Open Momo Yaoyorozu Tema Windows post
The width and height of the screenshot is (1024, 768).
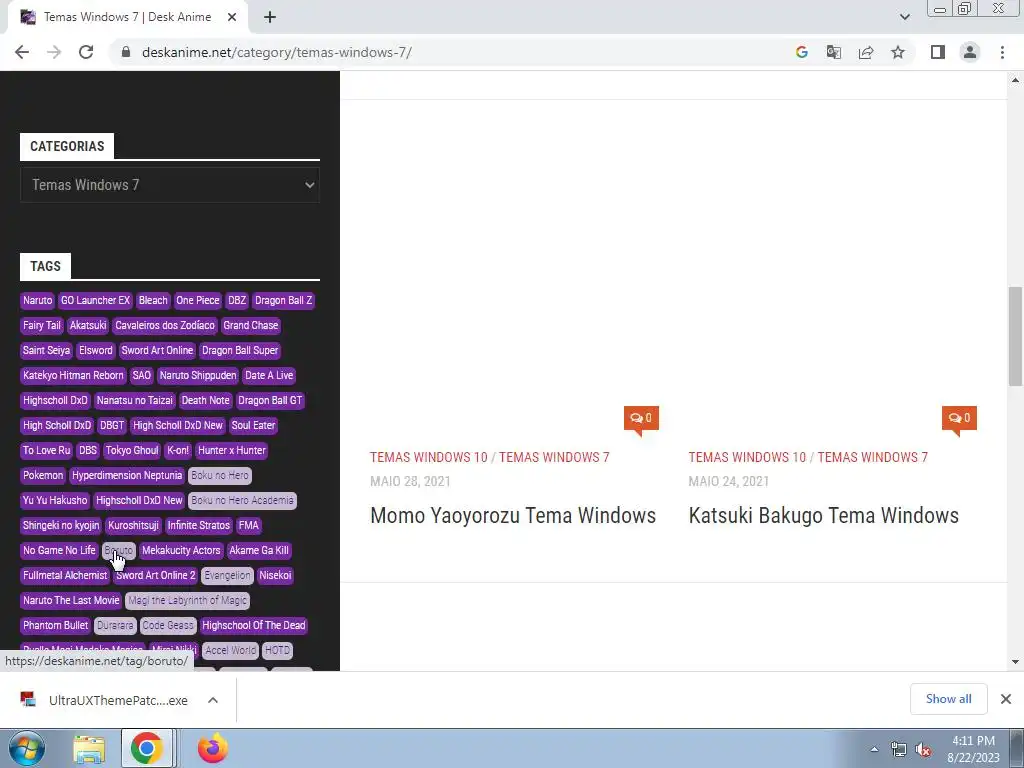click(x=513, y=515)
